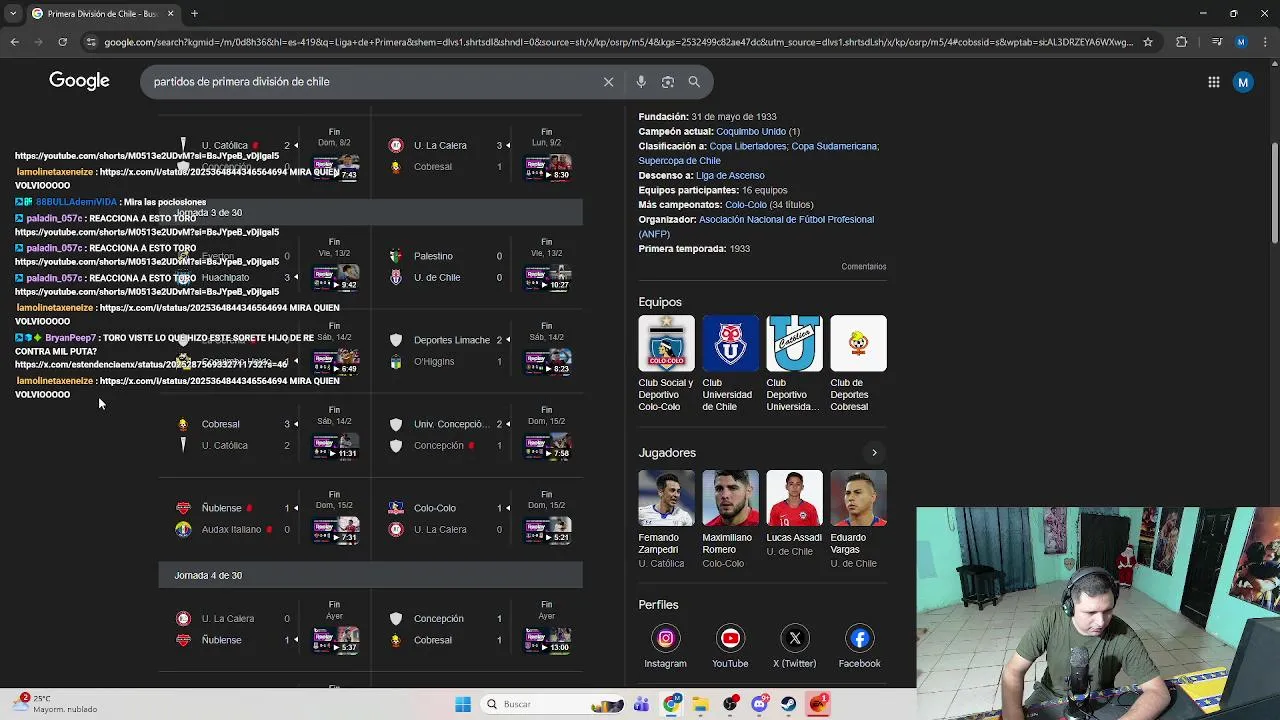Open the league's X (Twitter) profile
This screenshot has width=1280, height=720.
[795, 647]
